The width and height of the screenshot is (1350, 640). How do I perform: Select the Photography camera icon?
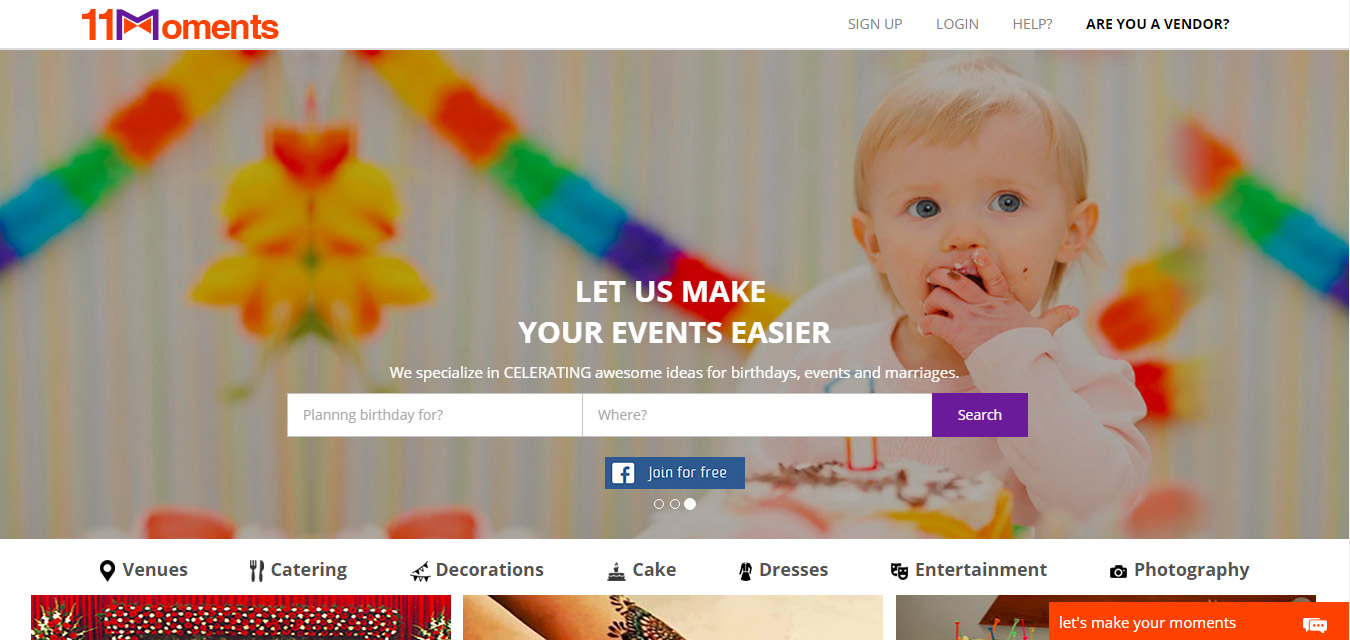1118,572
